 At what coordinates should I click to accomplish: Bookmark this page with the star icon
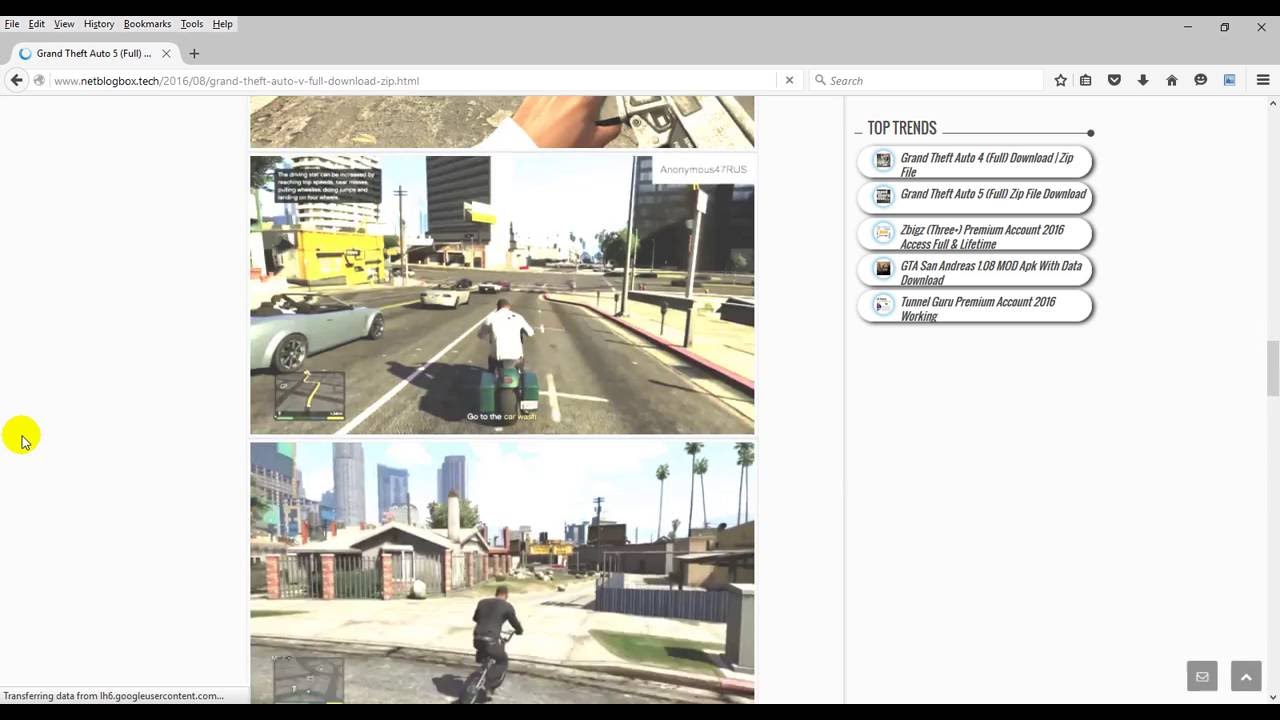[1060, 80]
